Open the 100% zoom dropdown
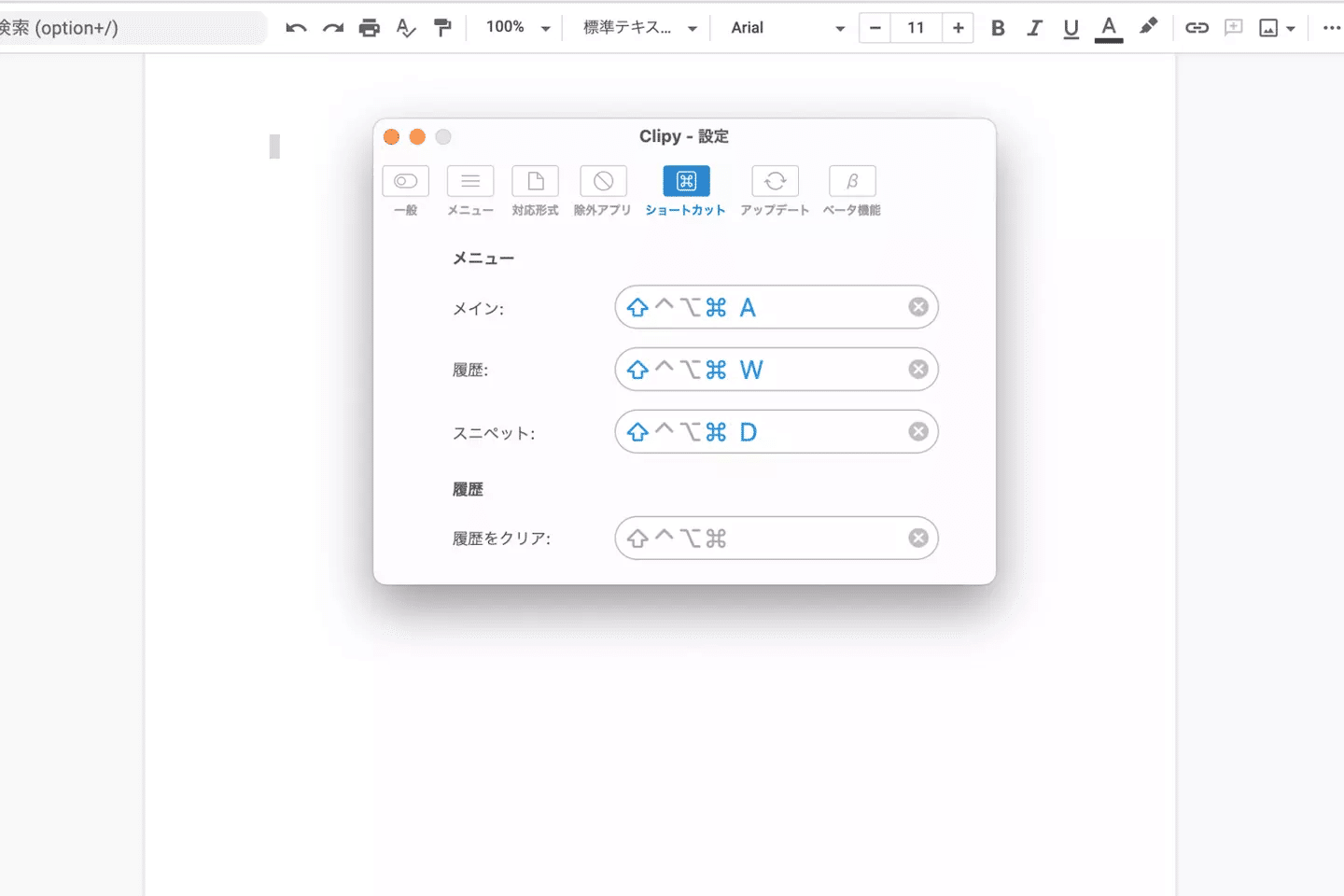The height and width of the screenshot is (896, 1344). [x=518, y=28]
